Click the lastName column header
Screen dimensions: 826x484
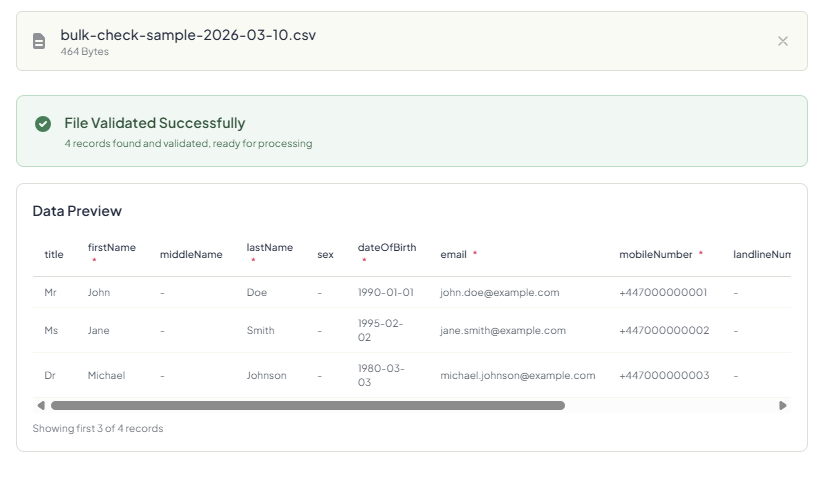coord(269,248)
